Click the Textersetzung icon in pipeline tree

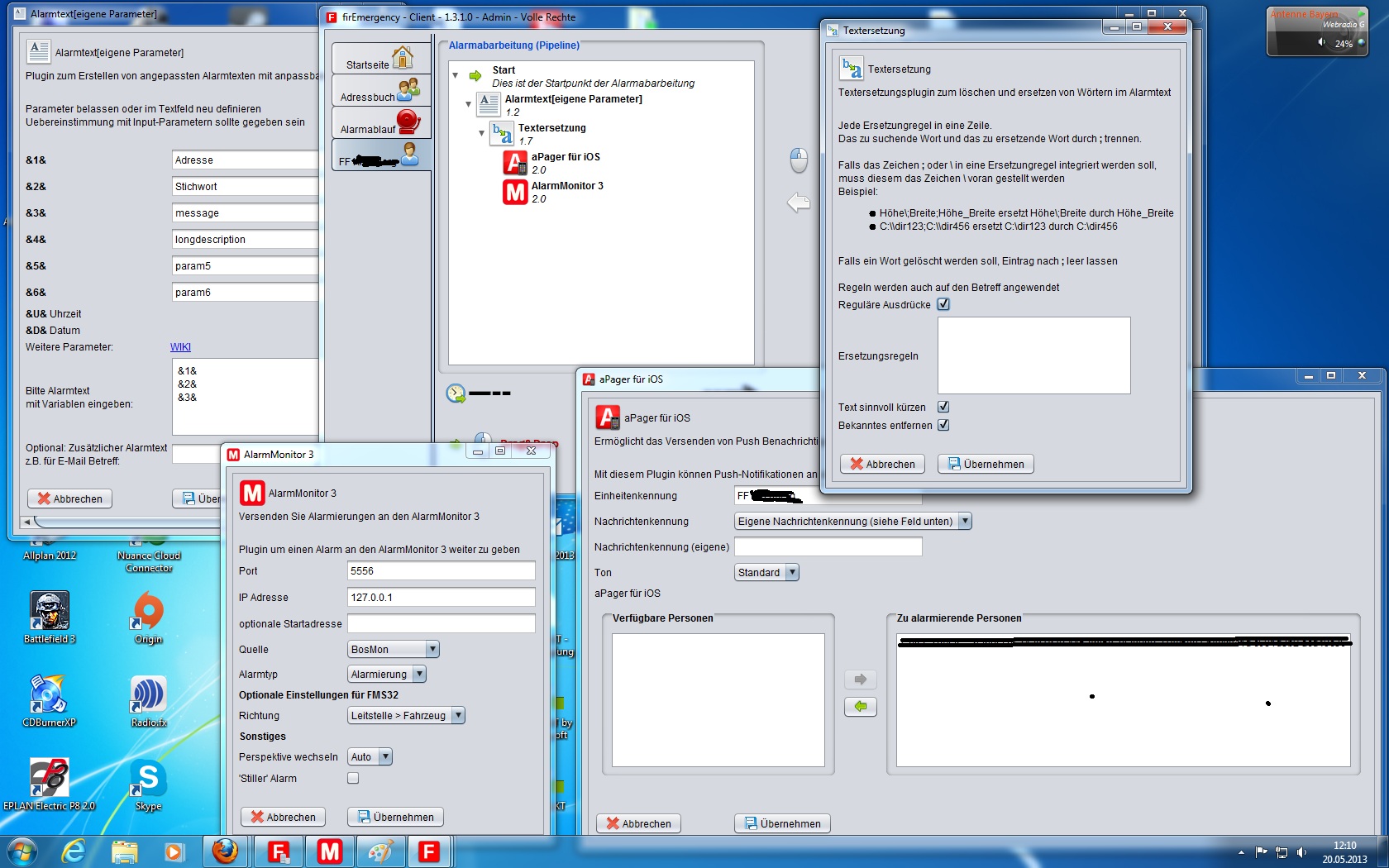[502, 134]
